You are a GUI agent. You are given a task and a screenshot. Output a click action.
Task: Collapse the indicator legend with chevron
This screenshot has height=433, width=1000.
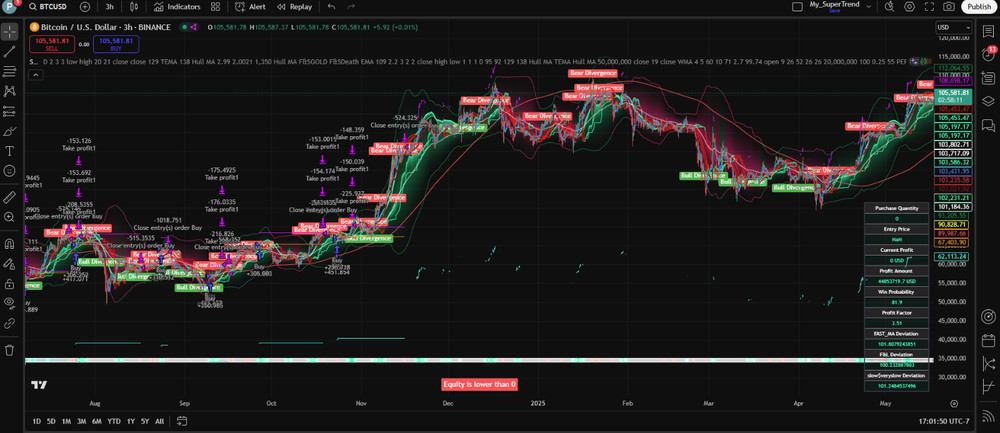35,75
